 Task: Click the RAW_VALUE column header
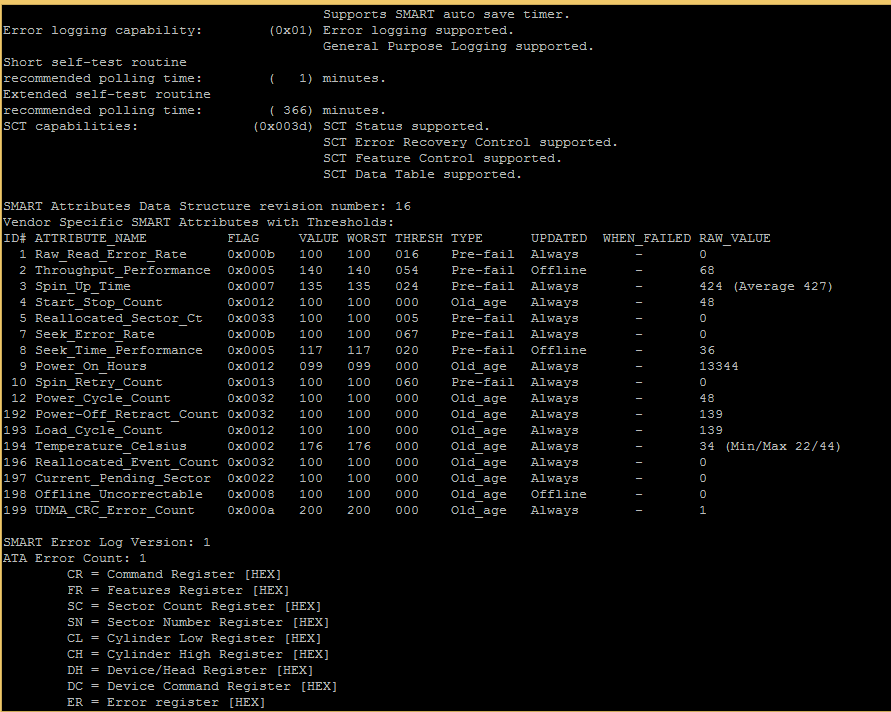pyautogui.click(x=734, y=238)
